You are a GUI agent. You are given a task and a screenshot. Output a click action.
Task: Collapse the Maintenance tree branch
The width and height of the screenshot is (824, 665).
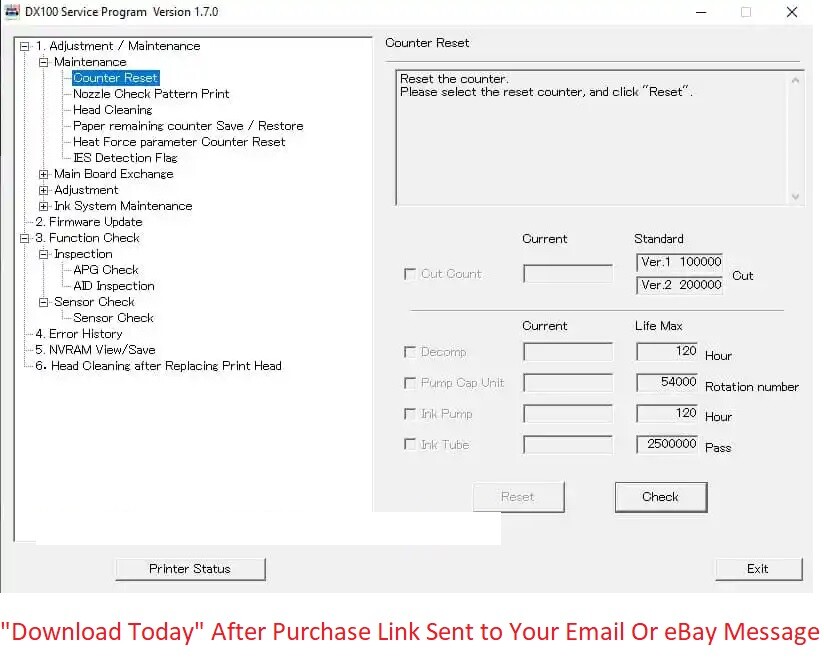[x=44, y=62]
